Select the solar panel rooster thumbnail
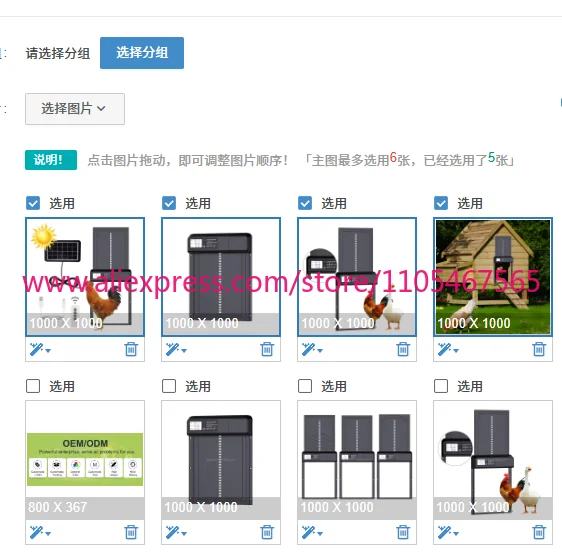 coord(85,277)
